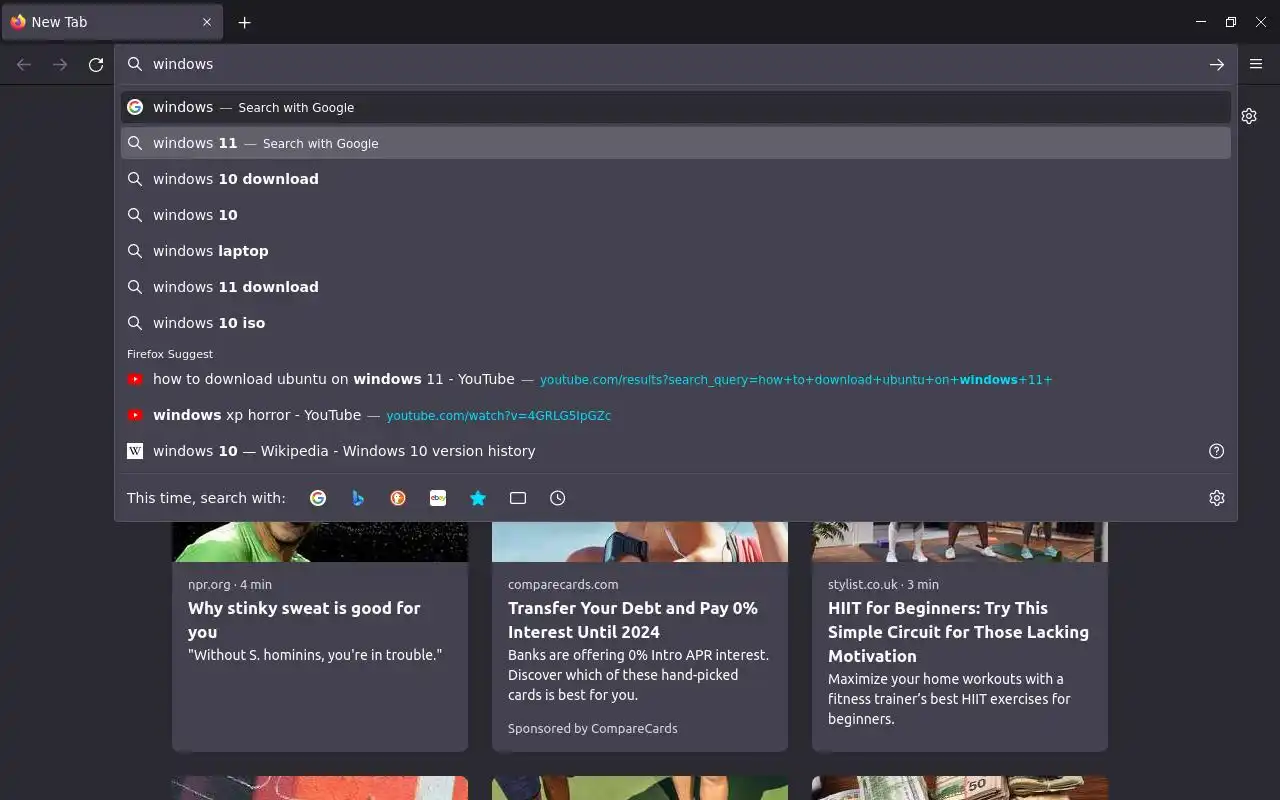Viewport: 1280px width, 800px height.
Task: Click the 'Firefox Suggest' section label
Action: pos(170,354)
